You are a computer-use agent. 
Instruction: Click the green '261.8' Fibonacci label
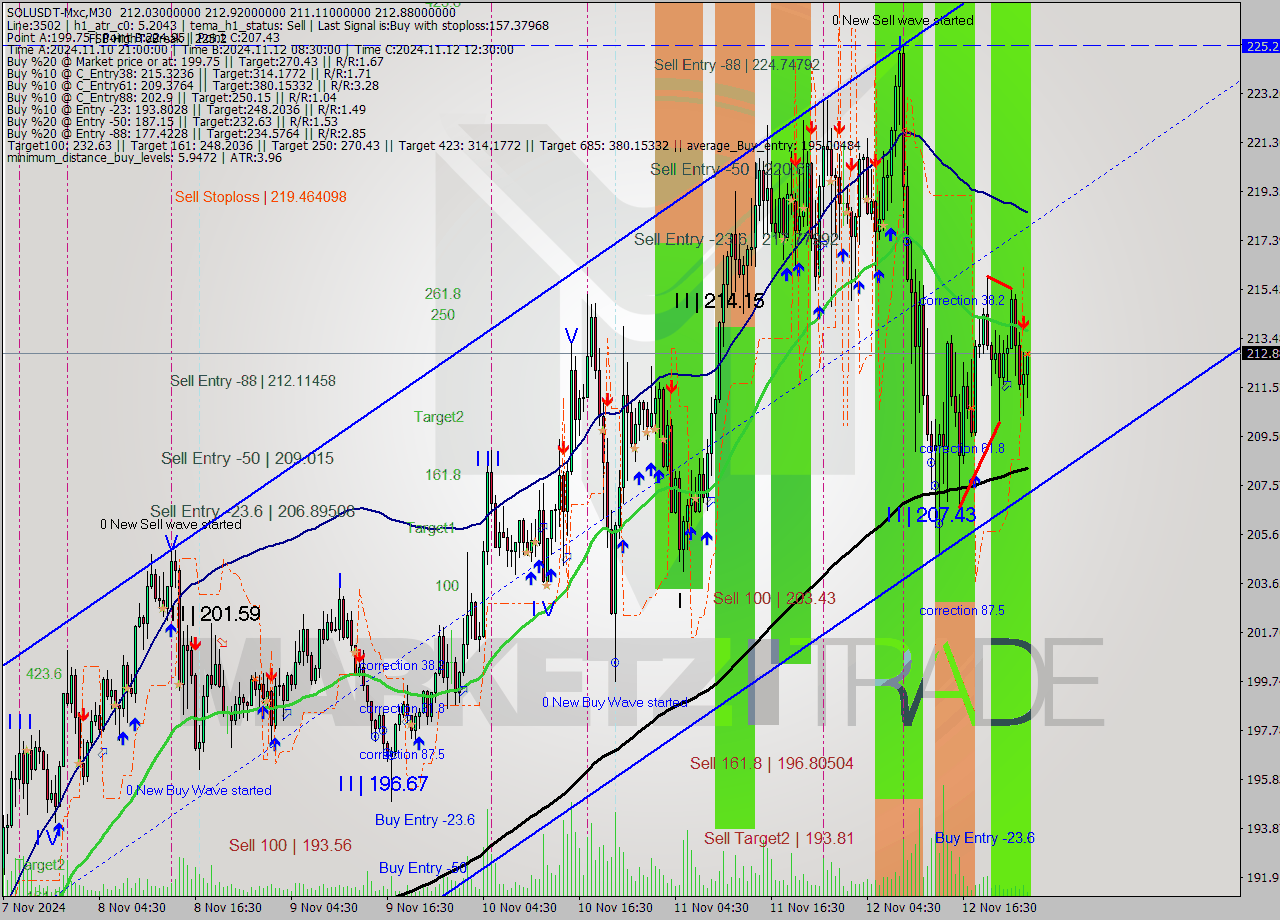pyautogui.click(x=442, y=293)
